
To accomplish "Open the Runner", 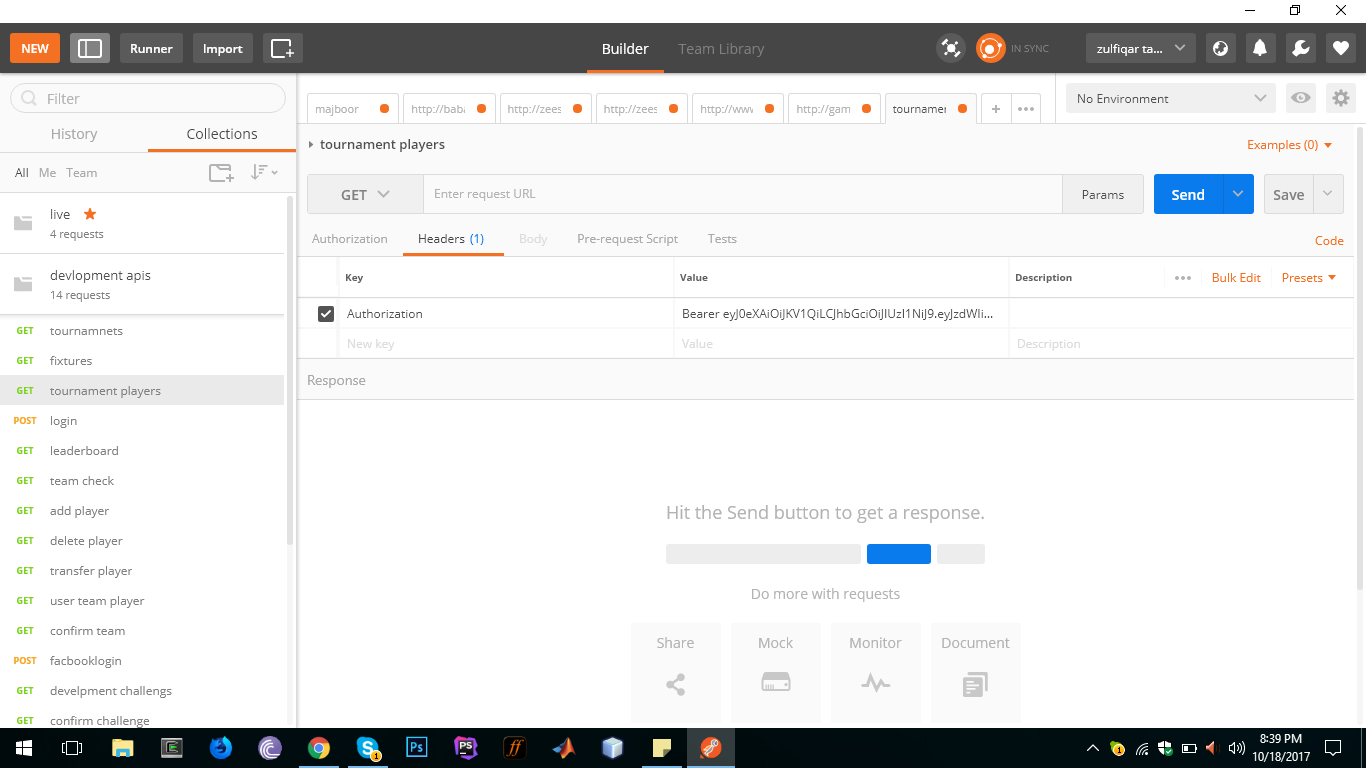I will click(x=151, y=48).
